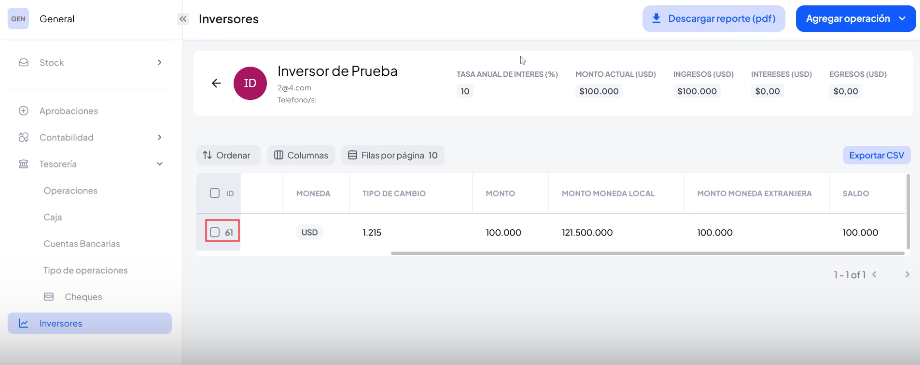This screenshot has height=365, width=920.
Task: Click the Tesorería bank icon
Action: coord(23,164)
